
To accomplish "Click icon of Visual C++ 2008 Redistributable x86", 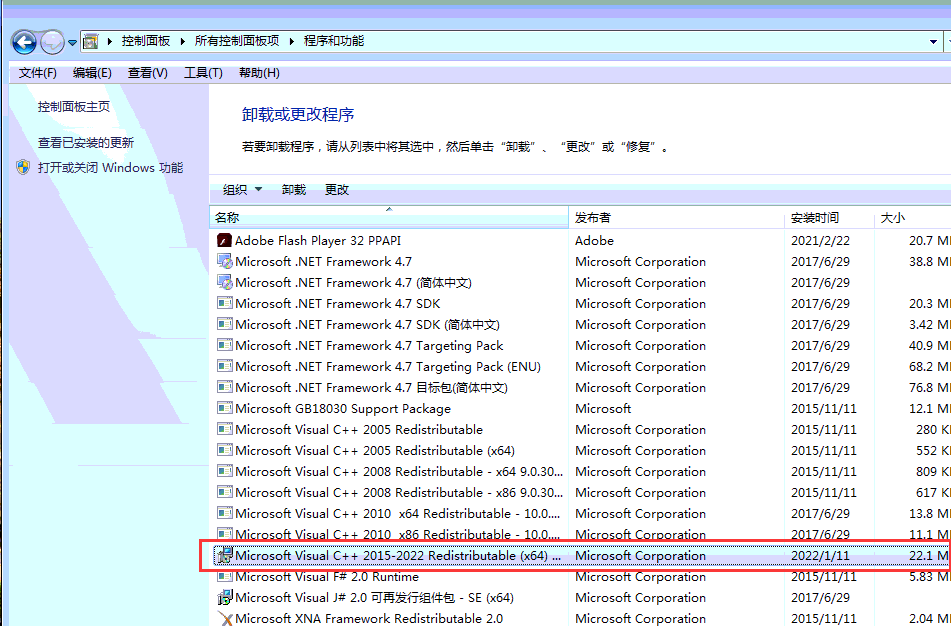I will click(x=224, y=492).
